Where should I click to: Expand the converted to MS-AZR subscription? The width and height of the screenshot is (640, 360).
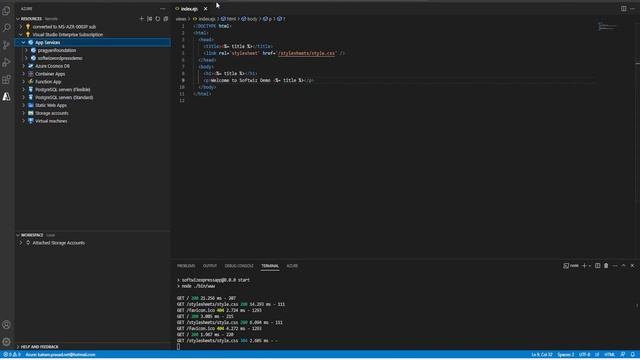21,27
